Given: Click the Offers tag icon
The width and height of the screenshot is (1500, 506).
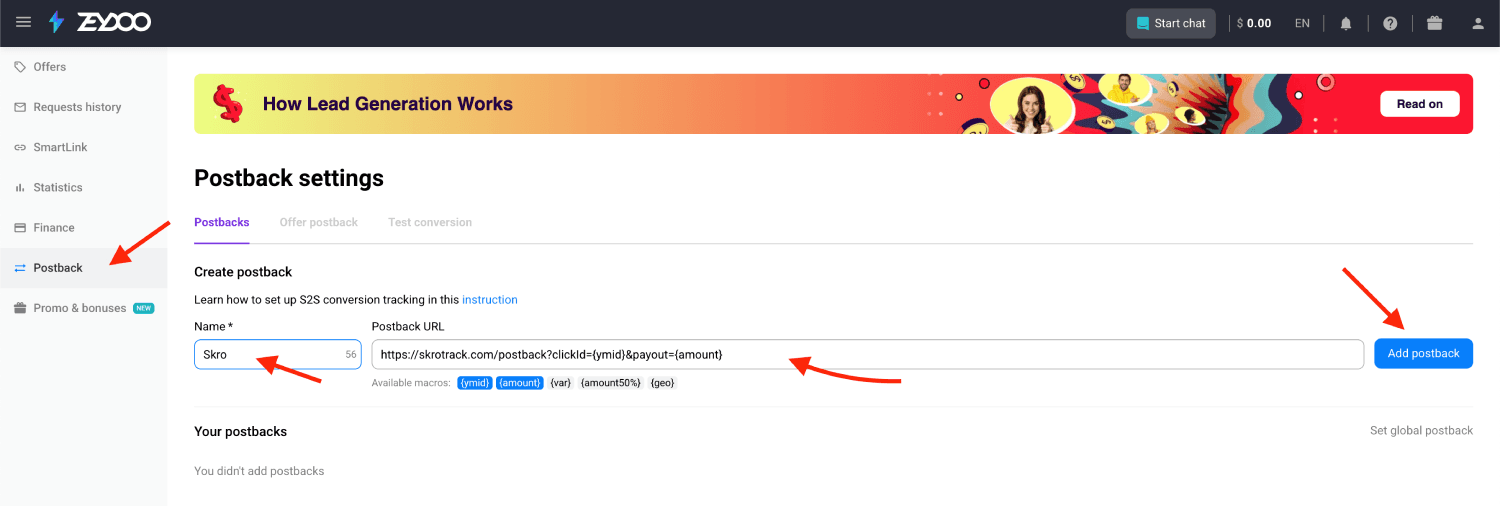Looking at the screenshot, I should [x=20, y=67].
